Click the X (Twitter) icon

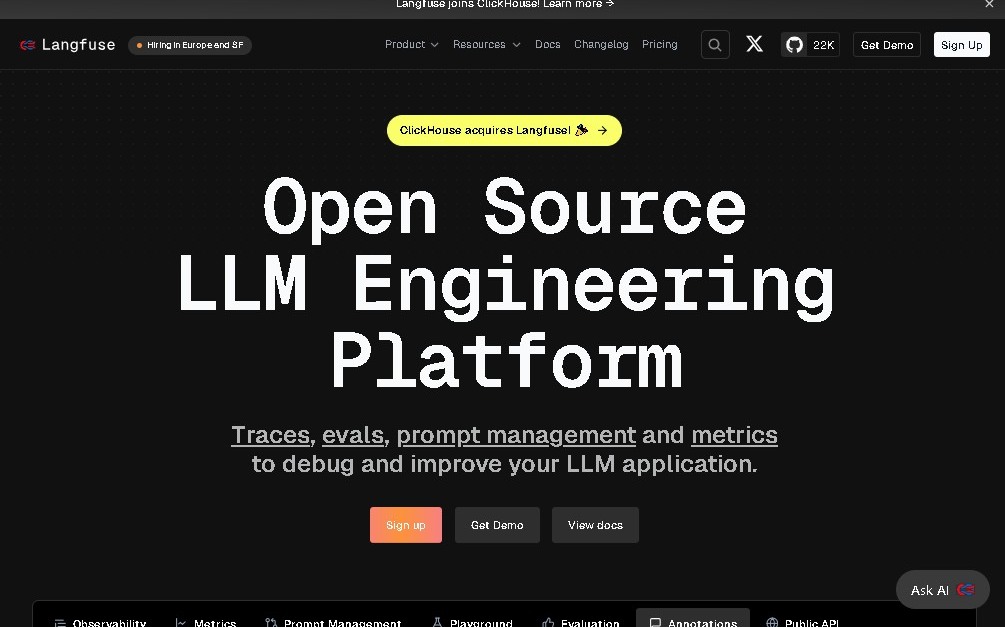[754, 44]
